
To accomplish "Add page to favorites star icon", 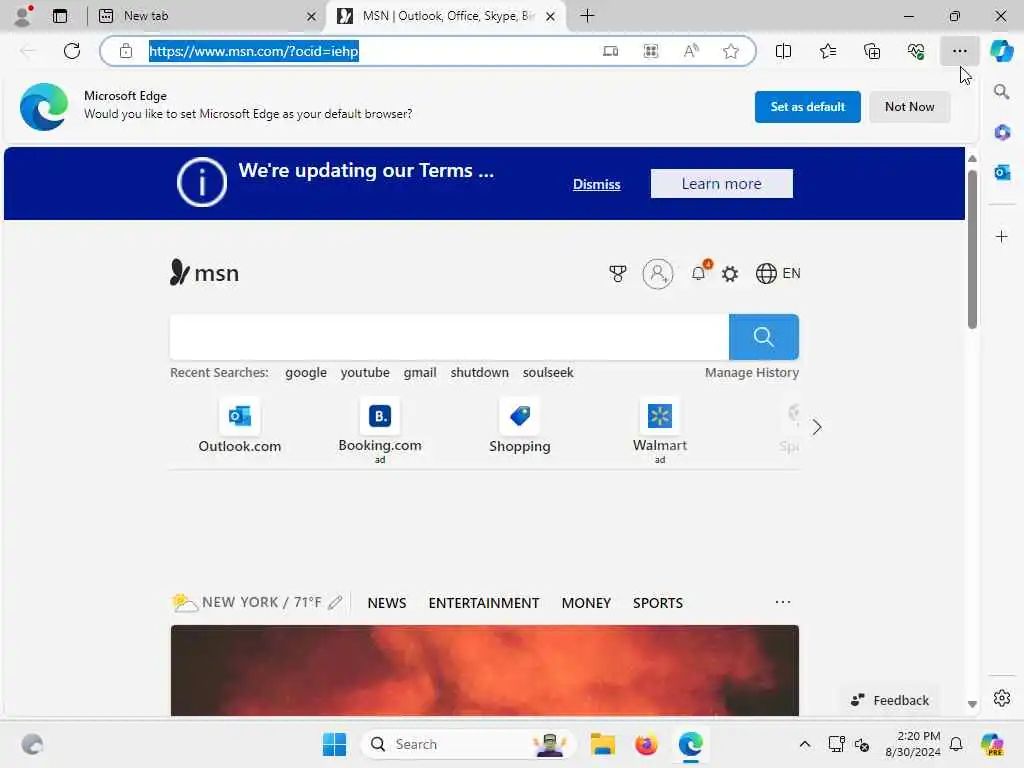I will [x=731, y=51].
